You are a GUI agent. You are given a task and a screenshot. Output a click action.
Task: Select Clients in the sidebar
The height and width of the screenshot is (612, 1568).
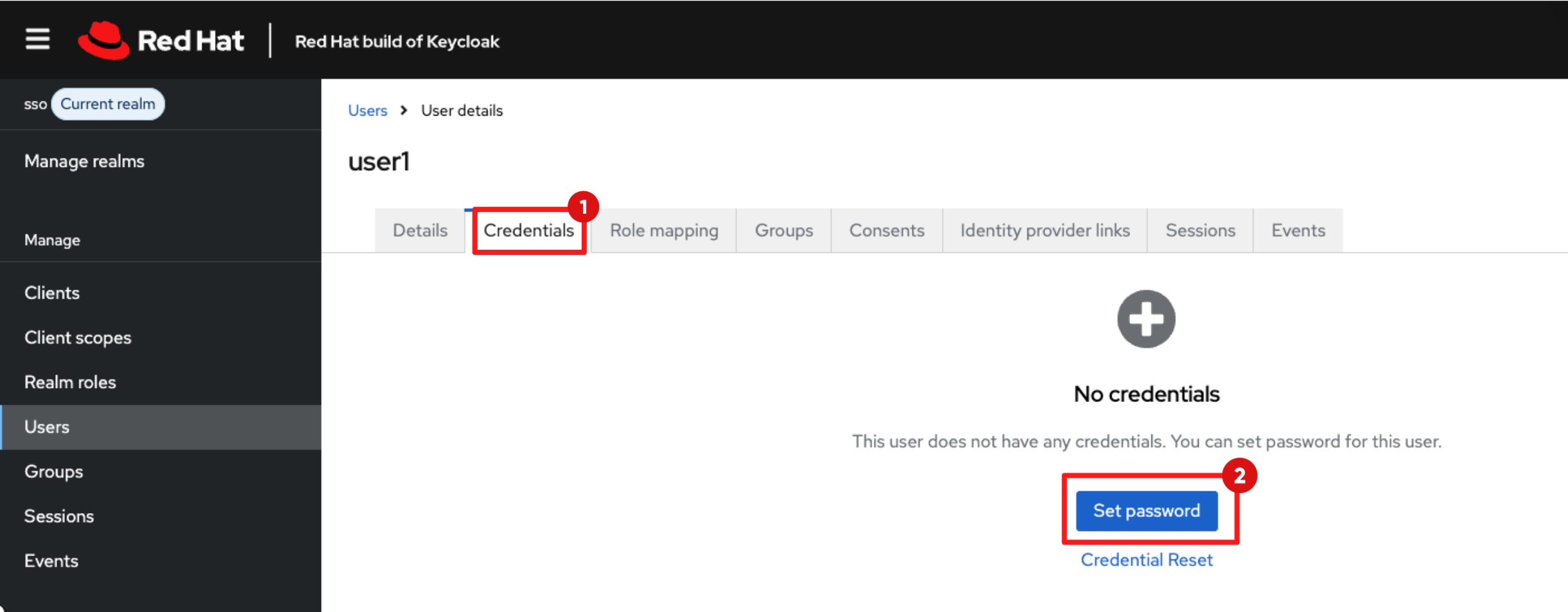(52, 292)
